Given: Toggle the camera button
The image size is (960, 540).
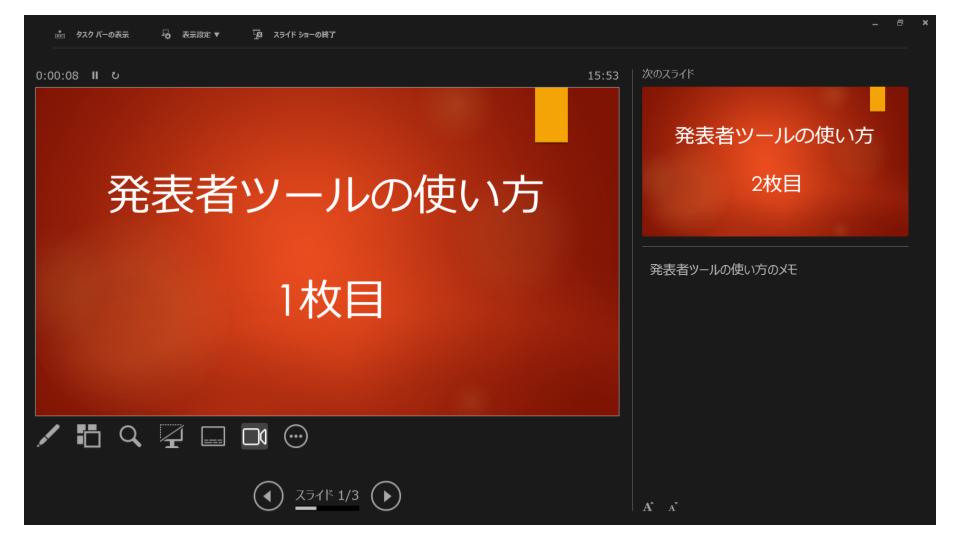Looking at the screenshot, I should pos(255,437).
